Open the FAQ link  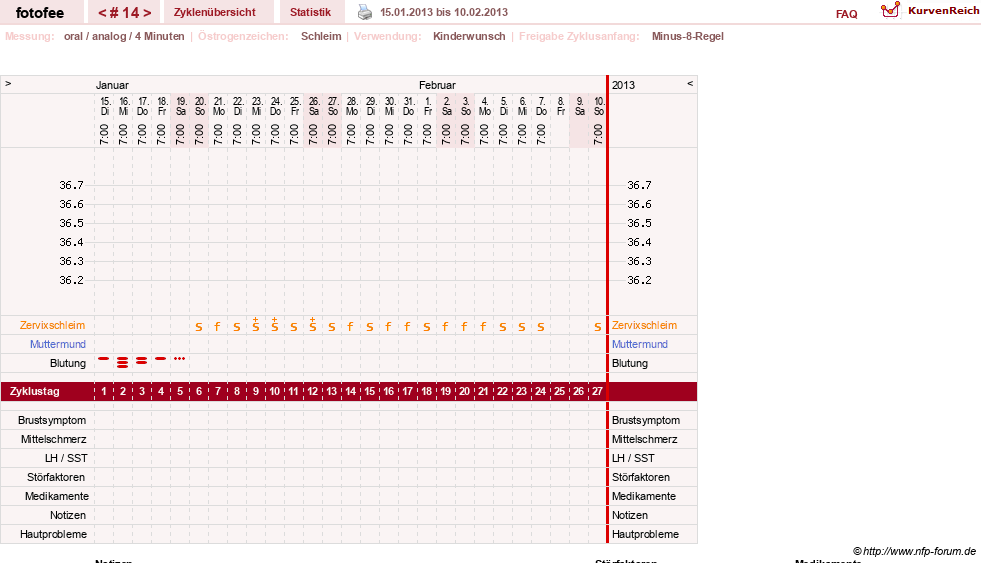[846, 14]
